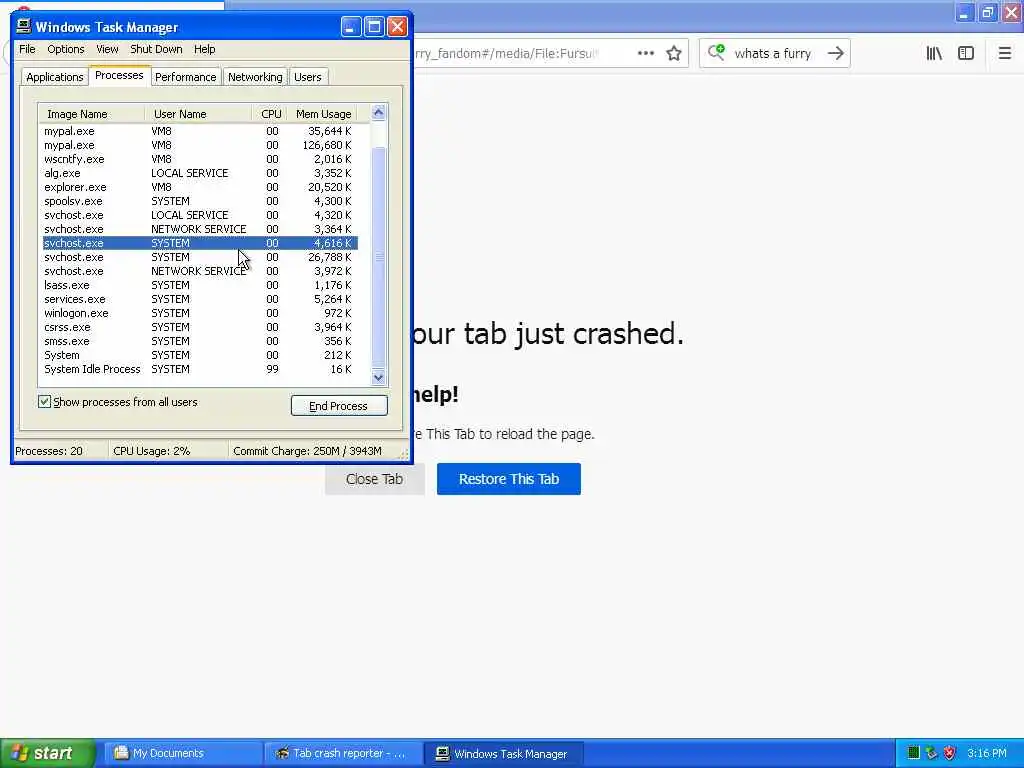The height and width of the screenshot is (768, 1024).
Task: Select the alg.exe process row
Action: [x=199, y=173]
